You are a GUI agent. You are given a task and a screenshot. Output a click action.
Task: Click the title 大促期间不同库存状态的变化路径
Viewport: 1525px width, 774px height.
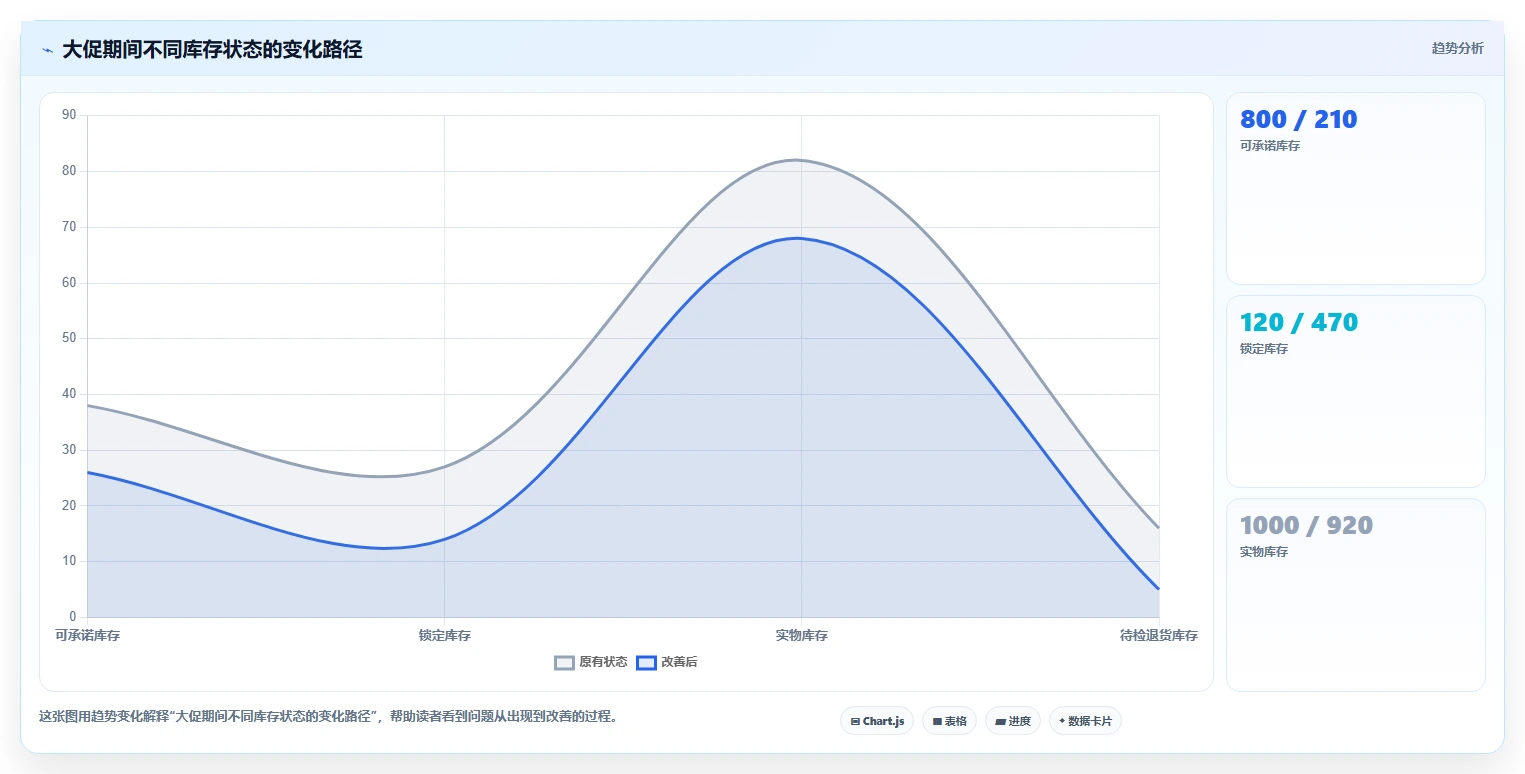click(x=212, y=50)
